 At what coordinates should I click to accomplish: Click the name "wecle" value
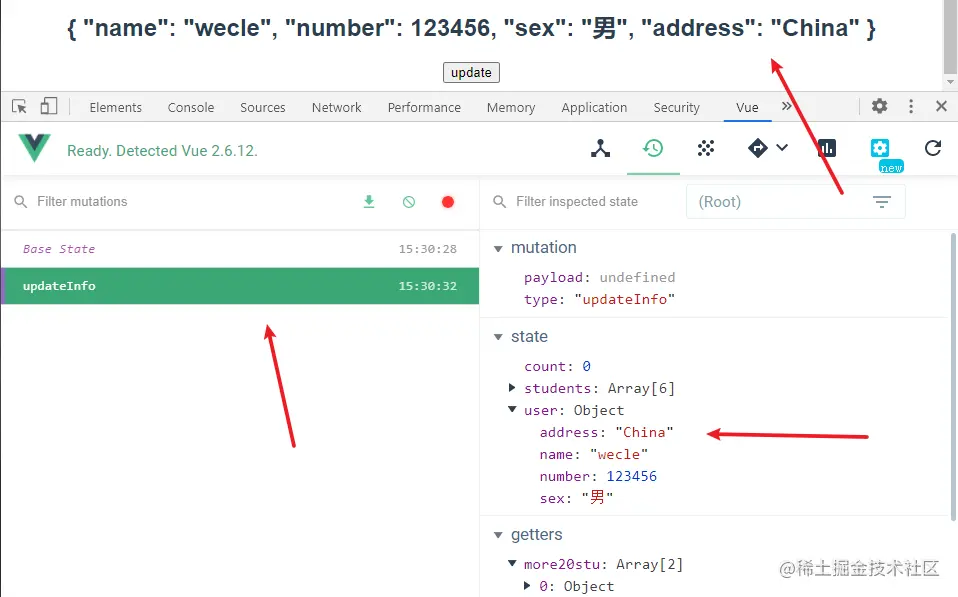tap(618, 454)
